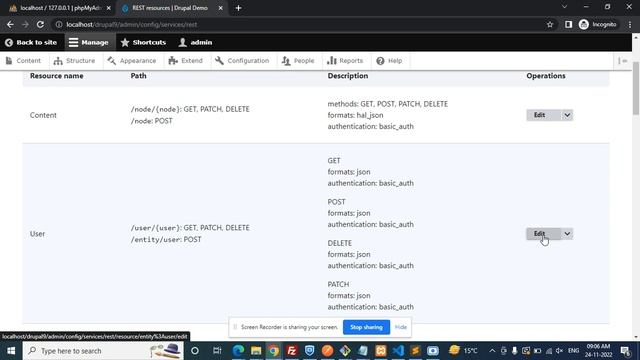Reload the current page
The width and height of the screenshot is (640, 360).
coord(40,24)
